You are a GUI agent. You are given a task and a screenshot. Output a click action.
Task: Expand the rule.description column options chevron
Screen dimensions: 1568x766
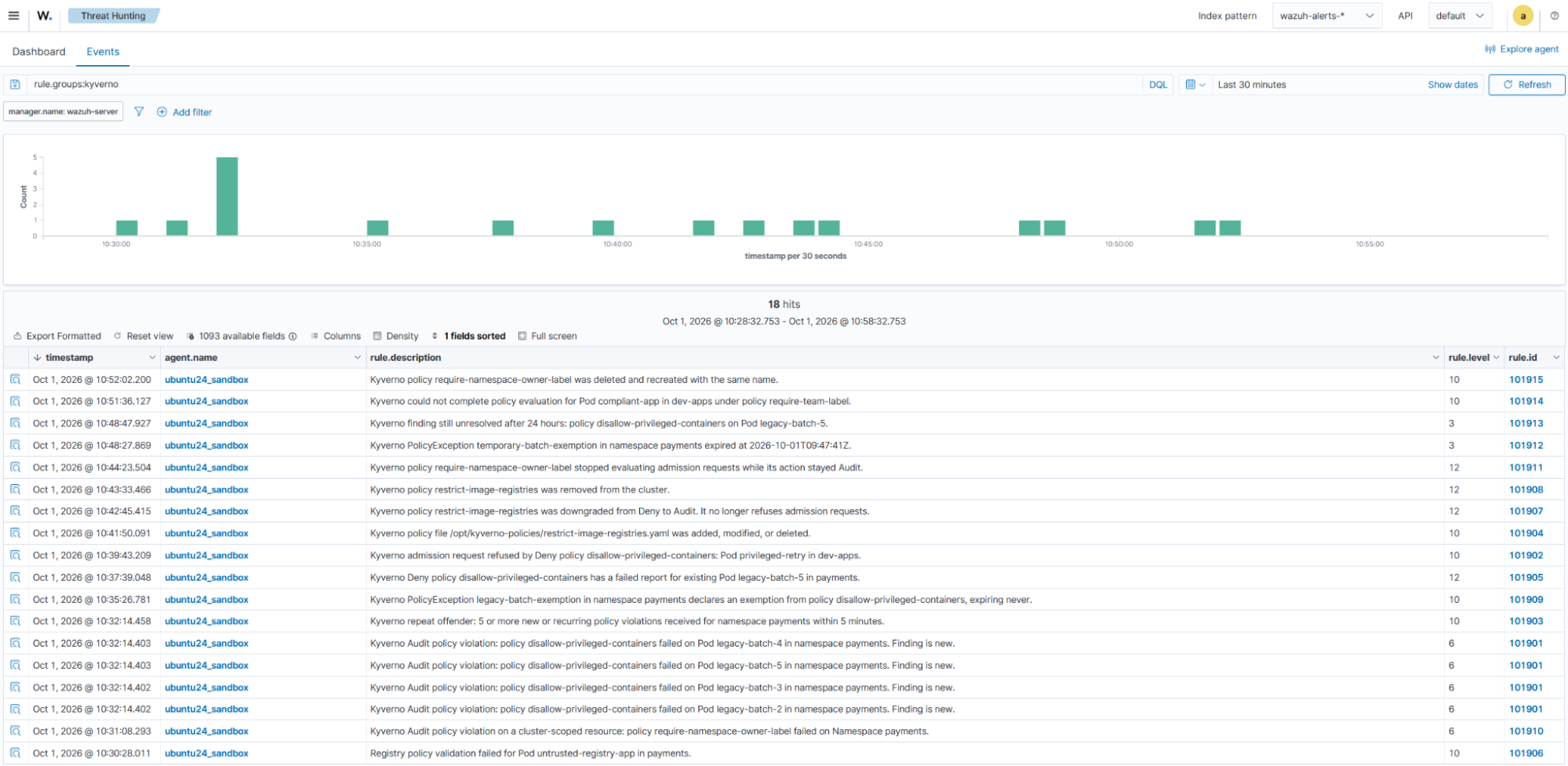click(1435, 358)
